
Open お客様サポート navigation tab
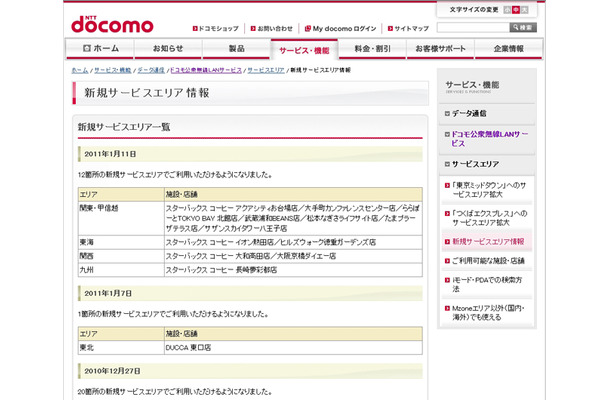440,49
